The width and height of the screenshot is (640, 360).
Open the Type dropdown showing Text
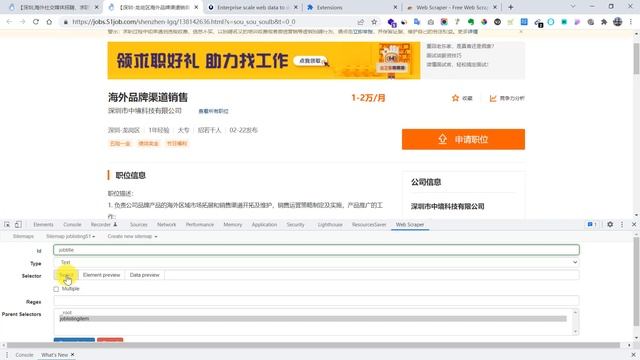click(316, 262)
